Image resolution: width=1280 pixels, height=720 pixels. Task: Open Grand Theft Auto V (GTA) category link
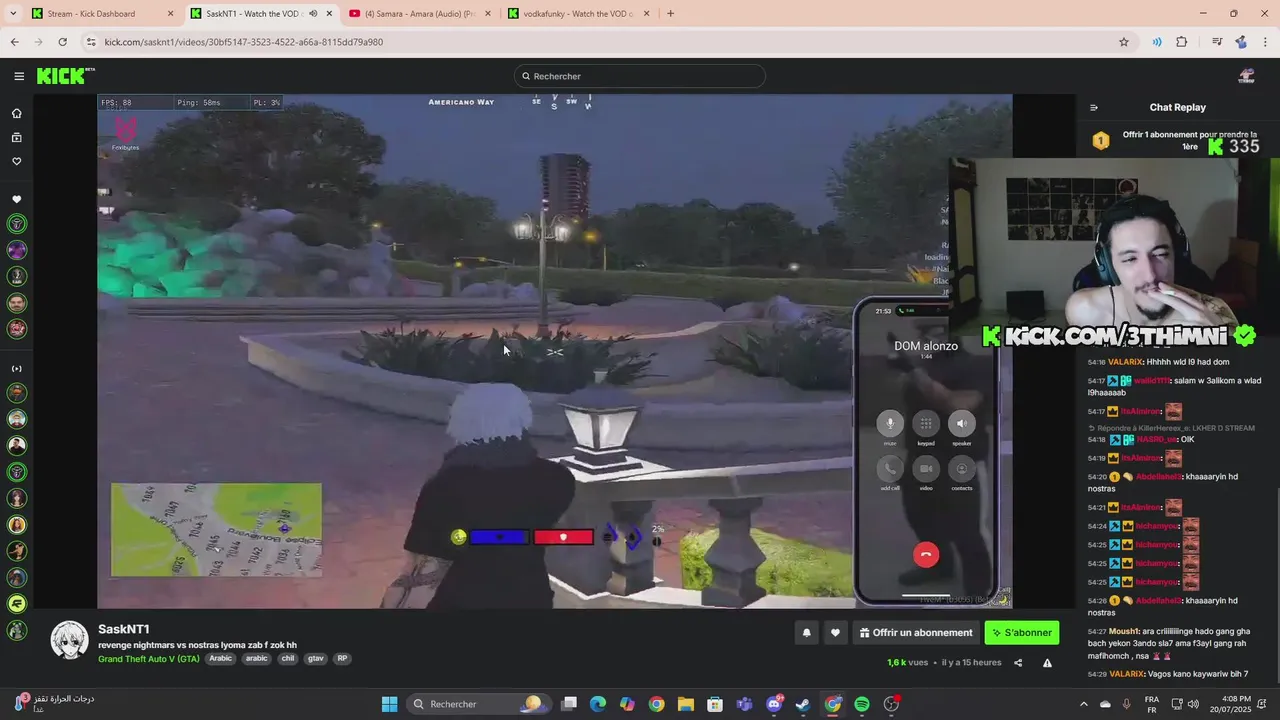[149, 659]
